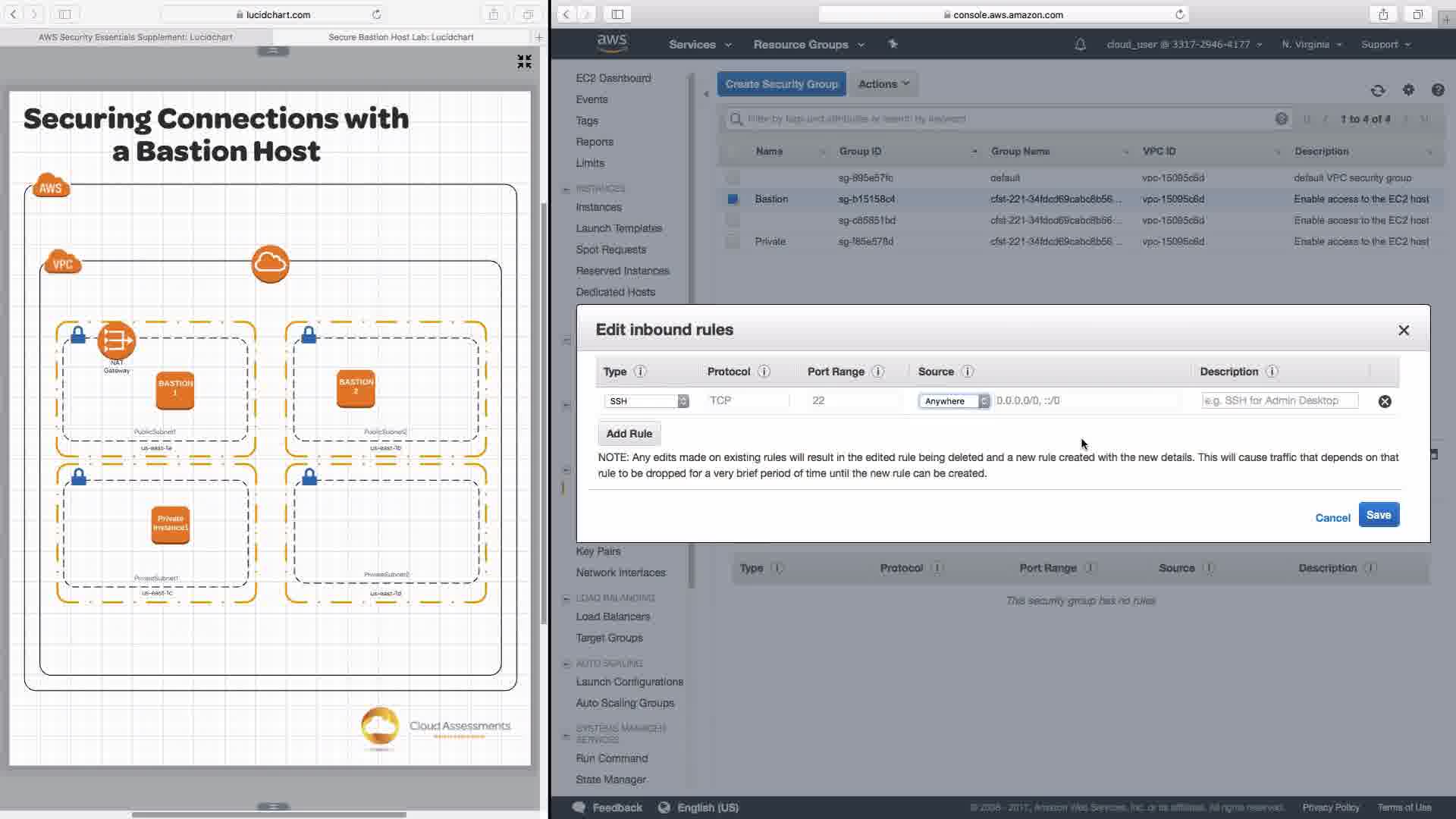Screen dimensions: 1456x819
Task: Open the table settings gear icon
Action: pos(1408,90)
